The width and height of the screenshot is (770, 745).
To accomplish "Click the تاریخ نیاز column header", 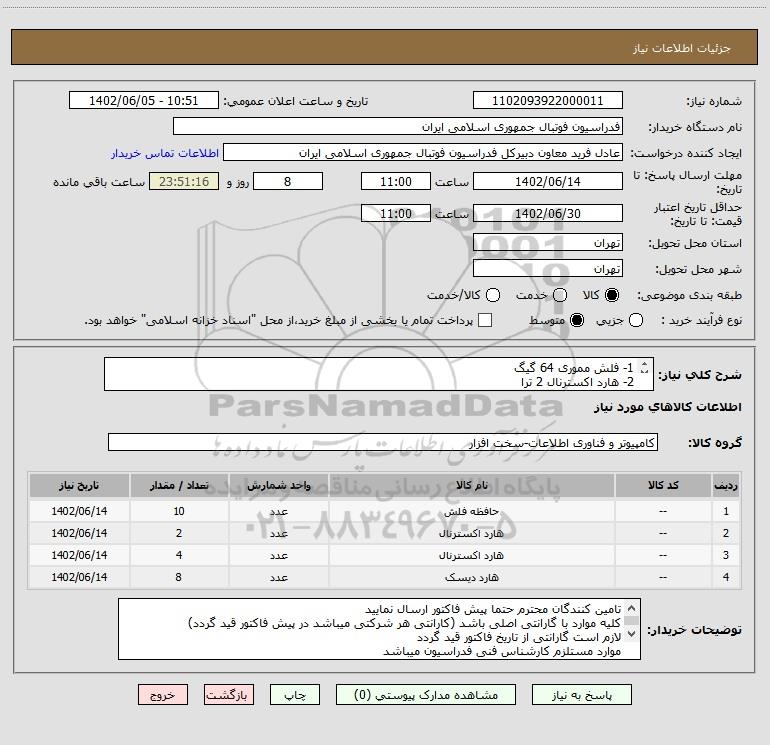I will point(79,485).
